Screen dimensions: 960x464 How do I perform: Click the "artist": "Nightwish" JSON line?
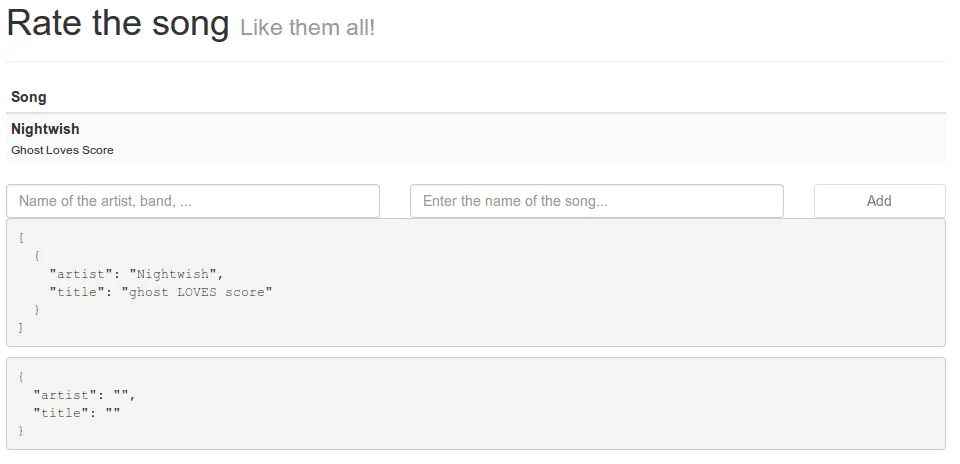tap(137, 274)
